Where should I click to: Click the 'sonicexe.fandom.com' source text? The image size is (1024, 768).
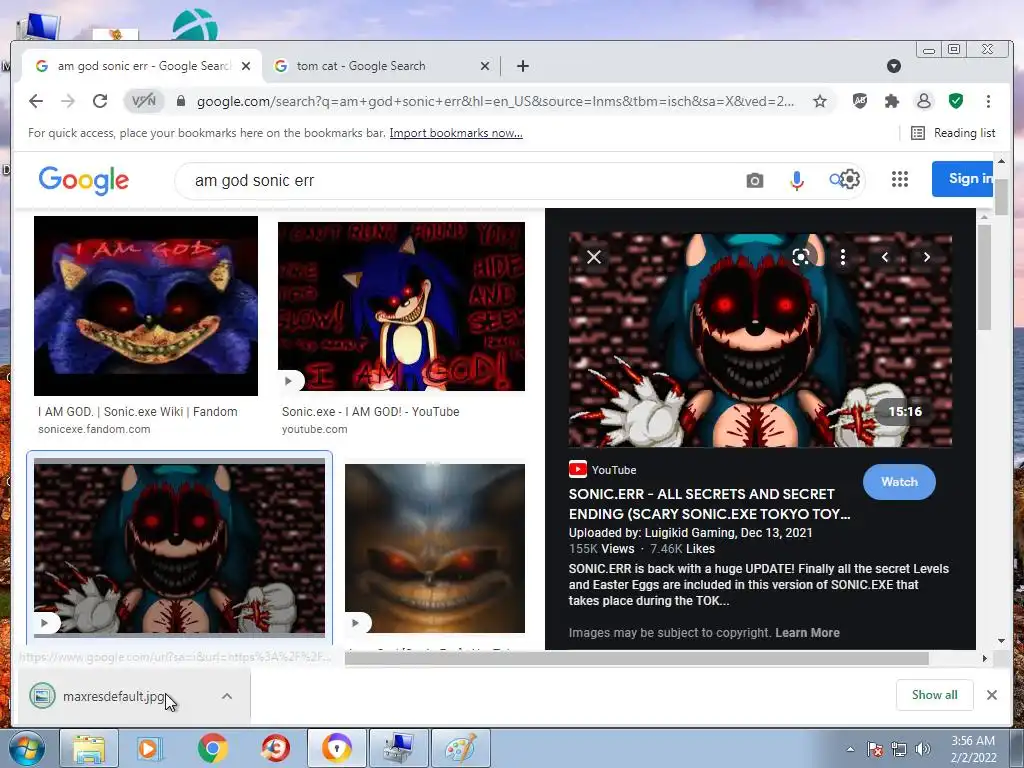tap(94, 430)
